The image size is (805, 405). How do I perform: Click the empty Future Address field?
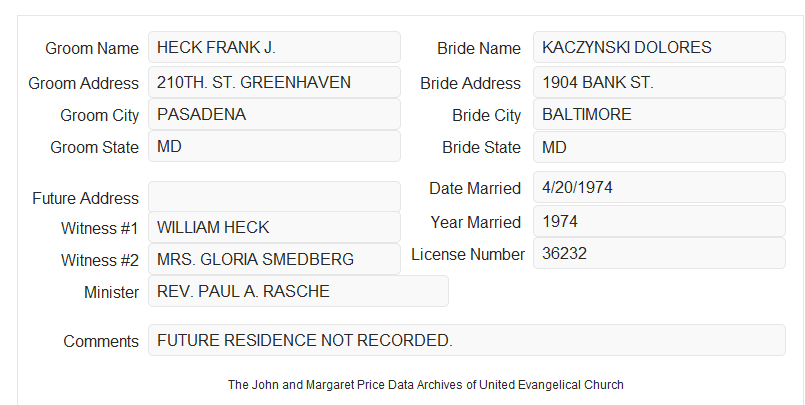[274, 197]
